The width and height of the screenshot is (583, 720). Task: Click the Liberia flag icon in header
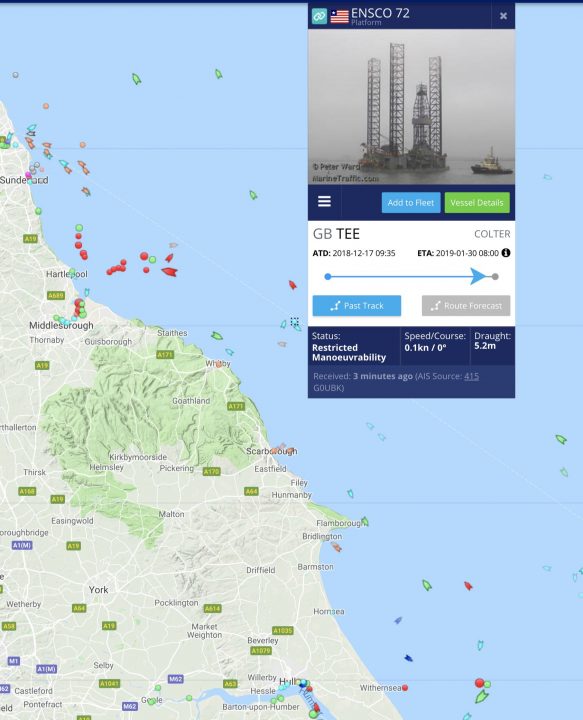(339, 17)
